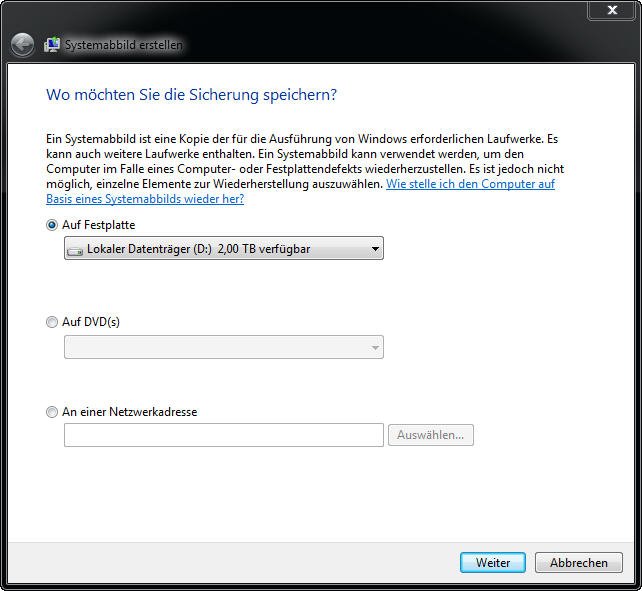Click the back arrow button
The height and width of the screenshot is (591, 642).
(x=22, y=44)
